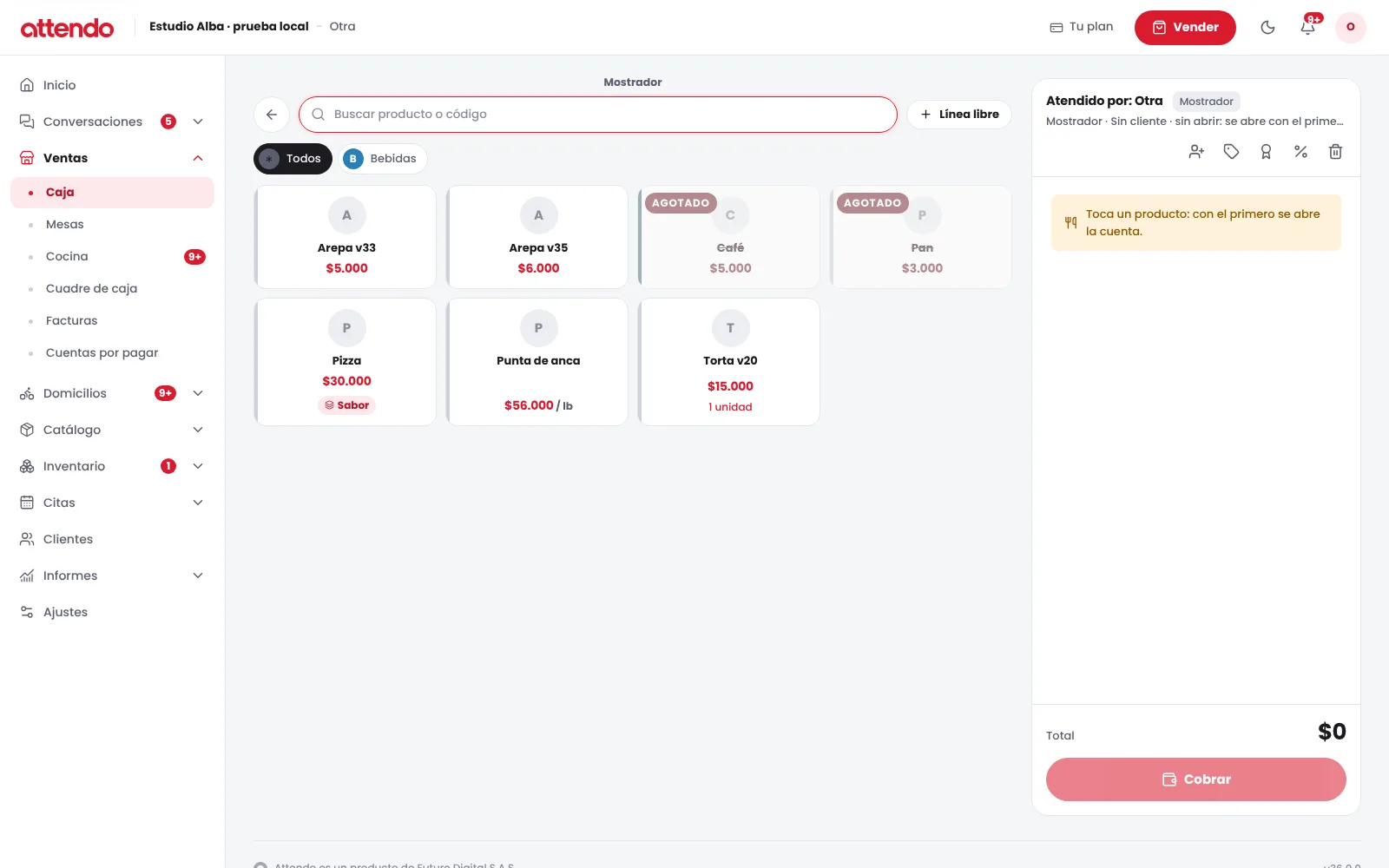
Task: Add a Línea libre
Action: coord(959,115)
